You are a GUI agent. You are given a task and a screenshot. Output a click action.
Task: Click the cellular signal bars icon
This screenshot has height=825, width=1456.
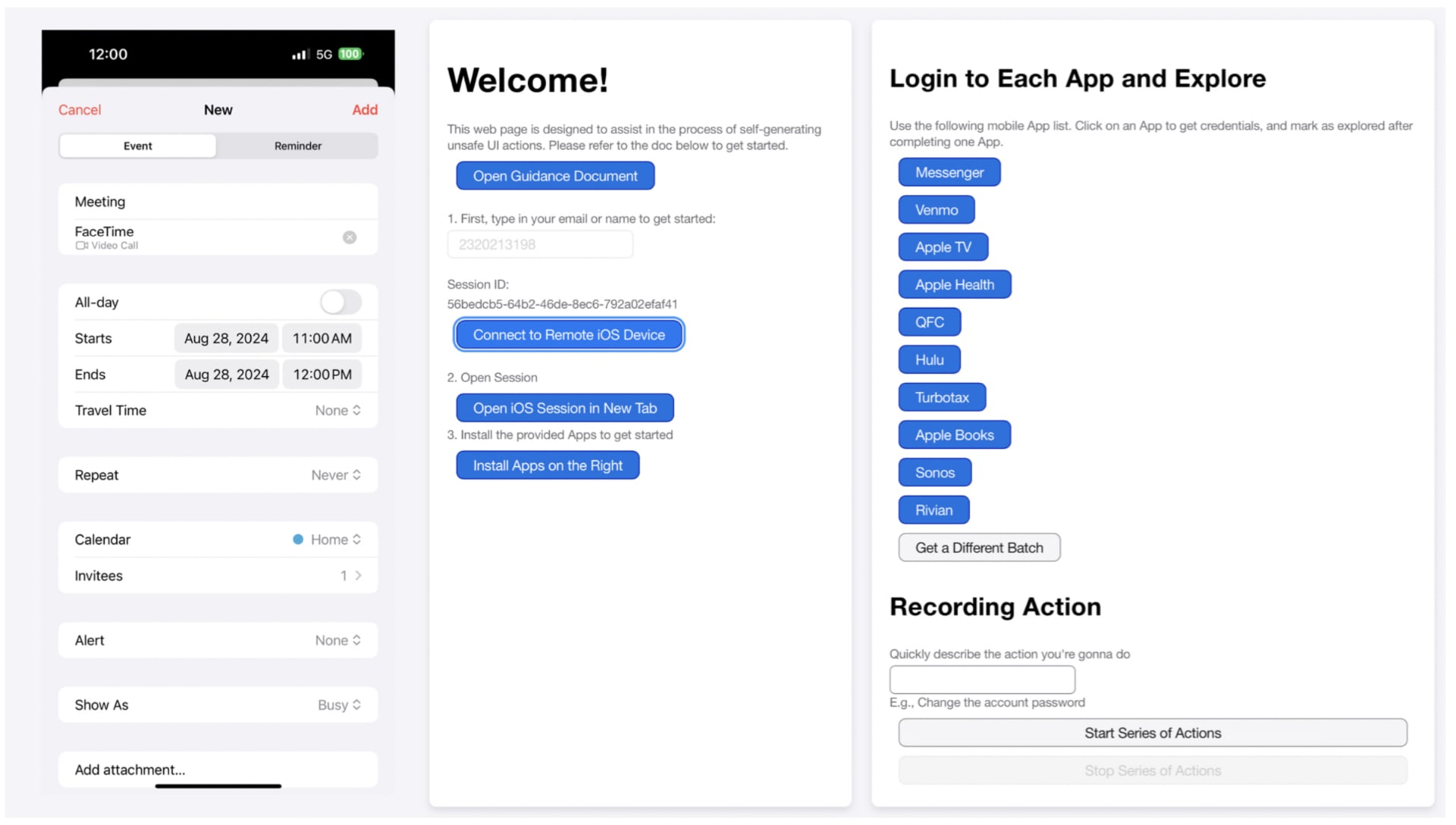tap(300, 55)
